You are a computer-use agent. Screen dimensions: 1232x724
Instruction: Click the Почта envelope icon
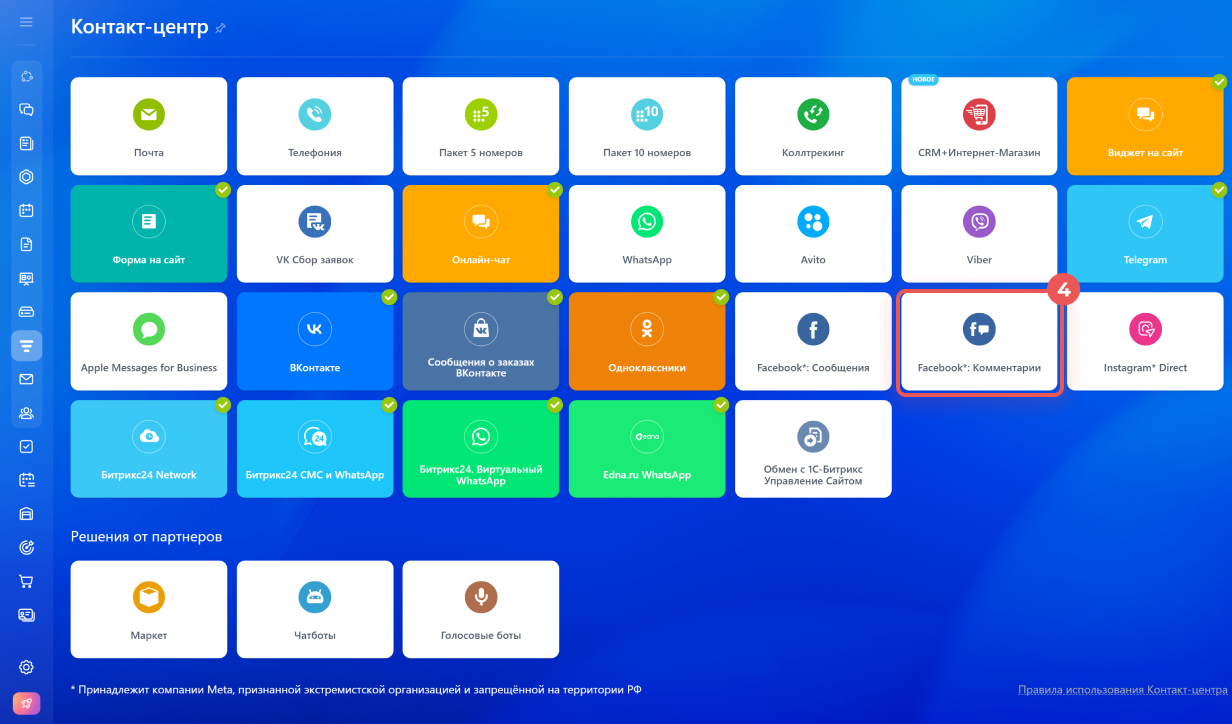(x=149, y=115)
